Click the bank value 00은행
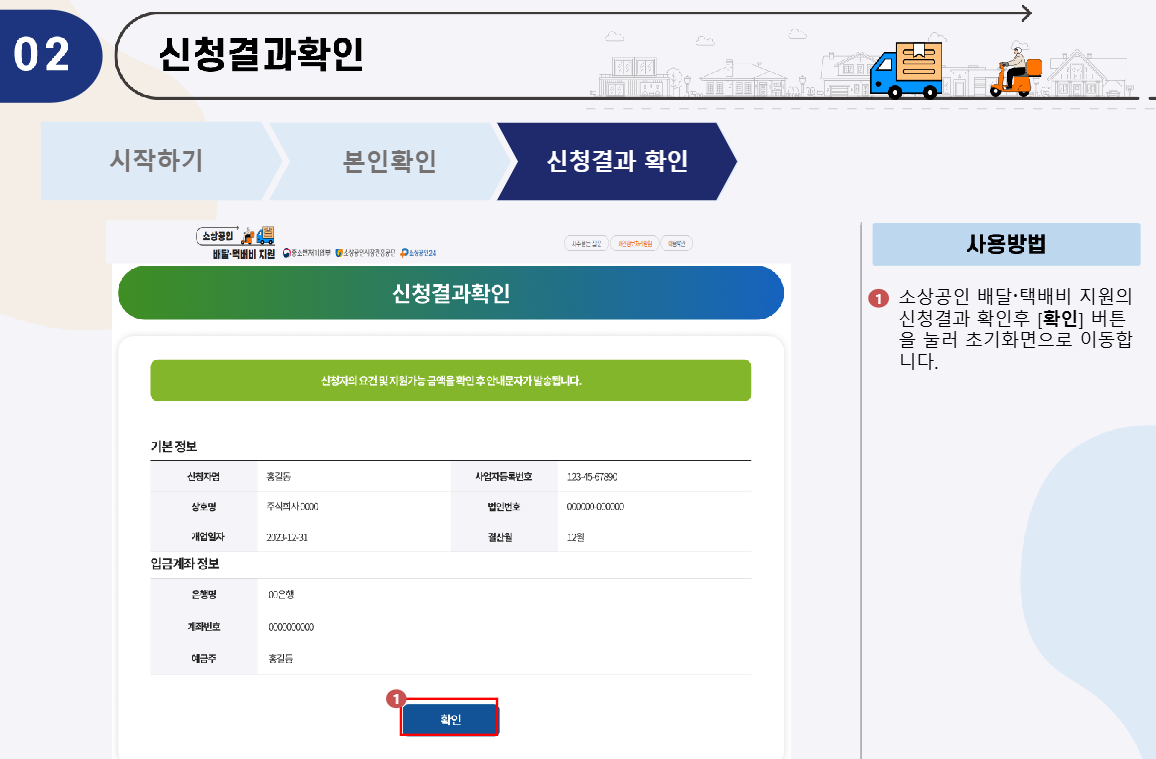The height and width of the screenshot is (759, 1156). click(x=281, y=595)
